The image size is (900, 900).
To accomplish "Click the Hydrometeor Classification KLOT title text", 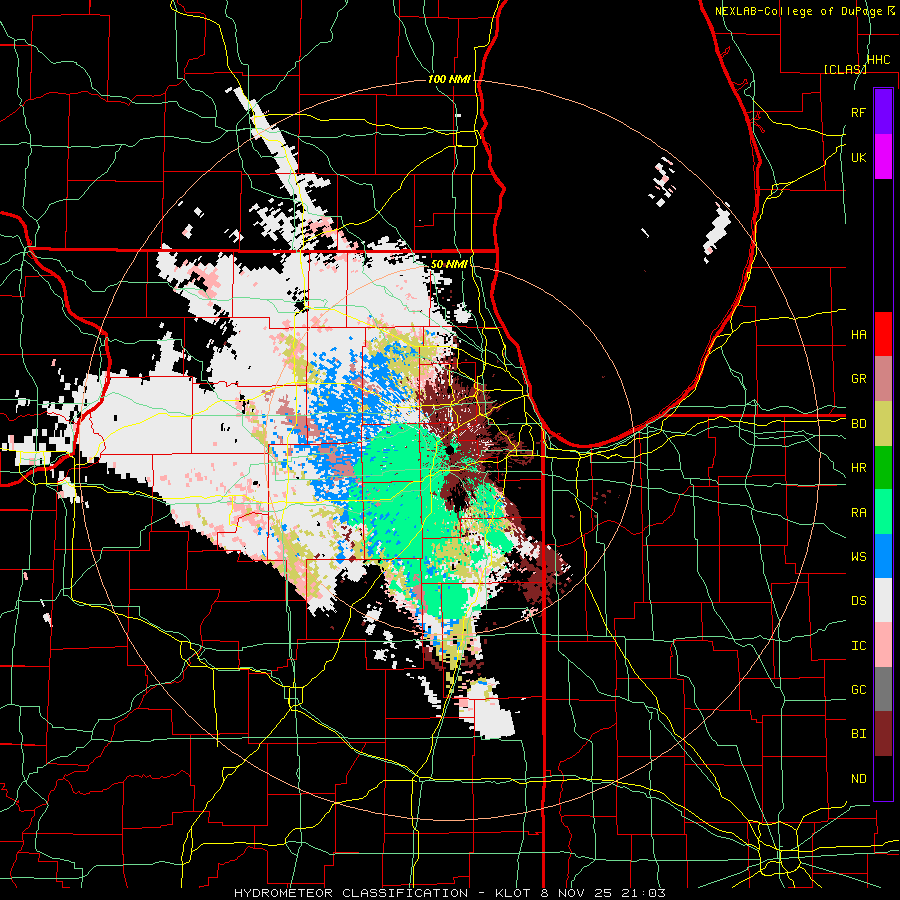I will coord(450,893).
